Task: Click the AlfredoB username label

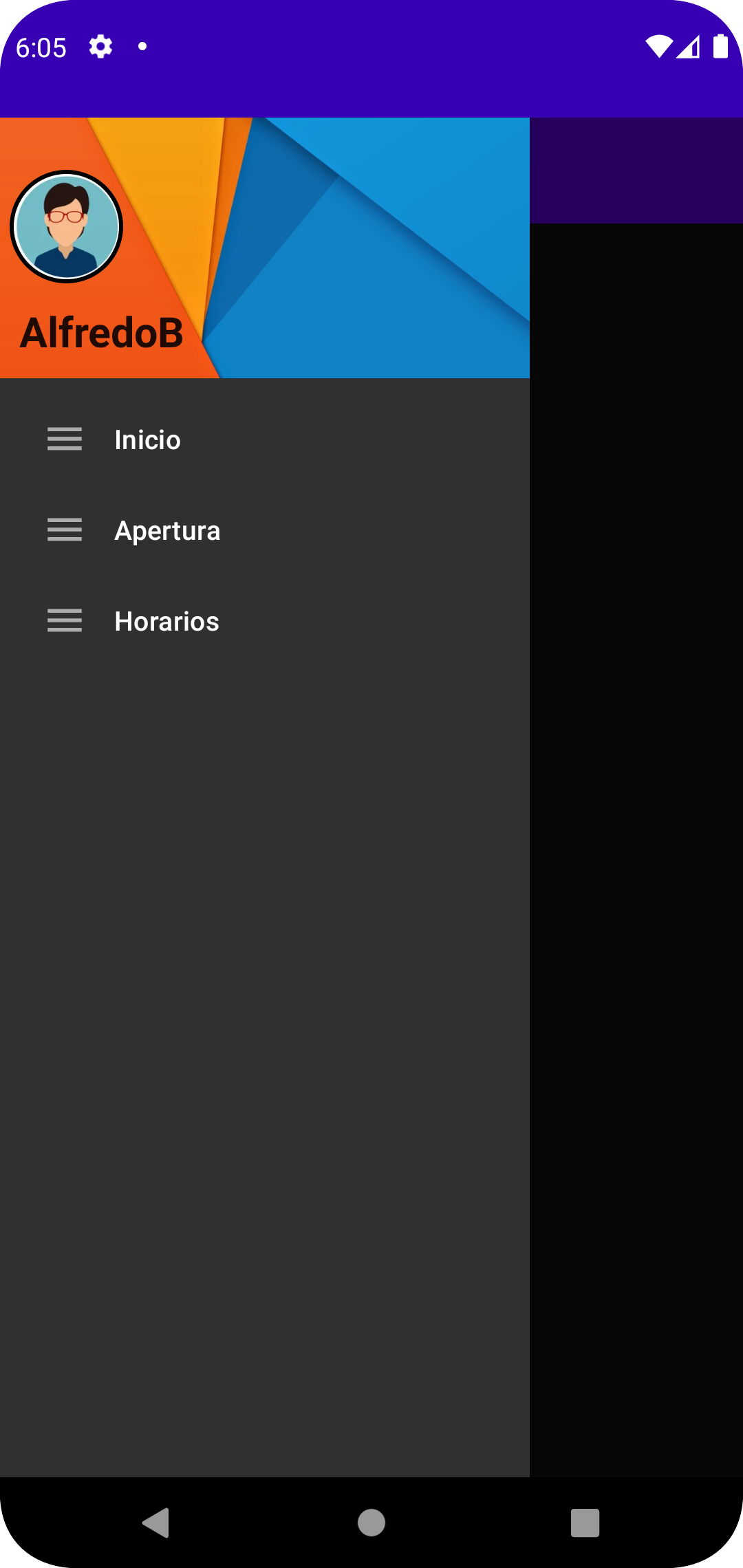Action: (x=102, y=335)
